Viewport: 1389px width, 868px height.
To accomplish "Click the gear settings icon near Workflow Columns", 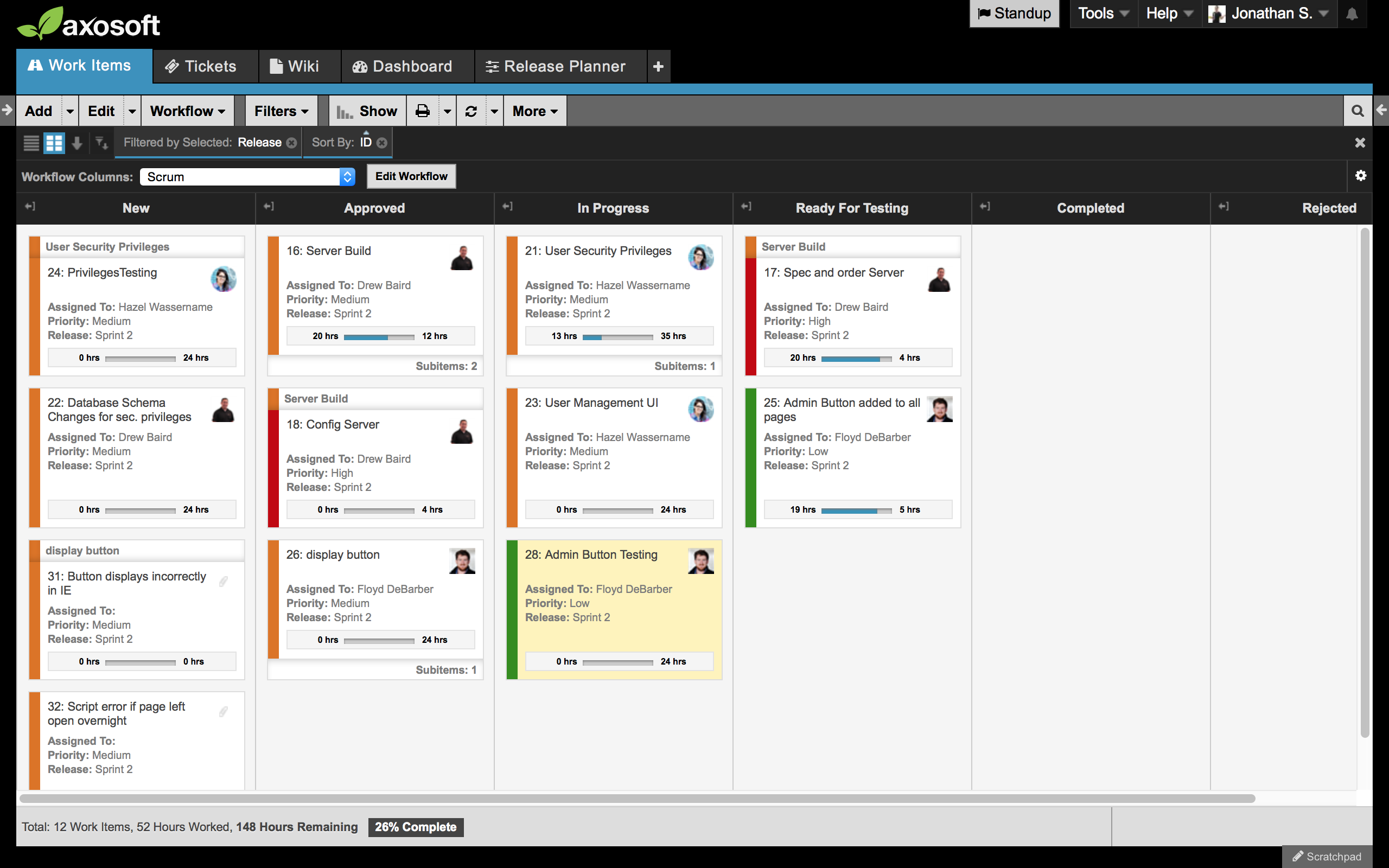I will (x=1361, y=176).
